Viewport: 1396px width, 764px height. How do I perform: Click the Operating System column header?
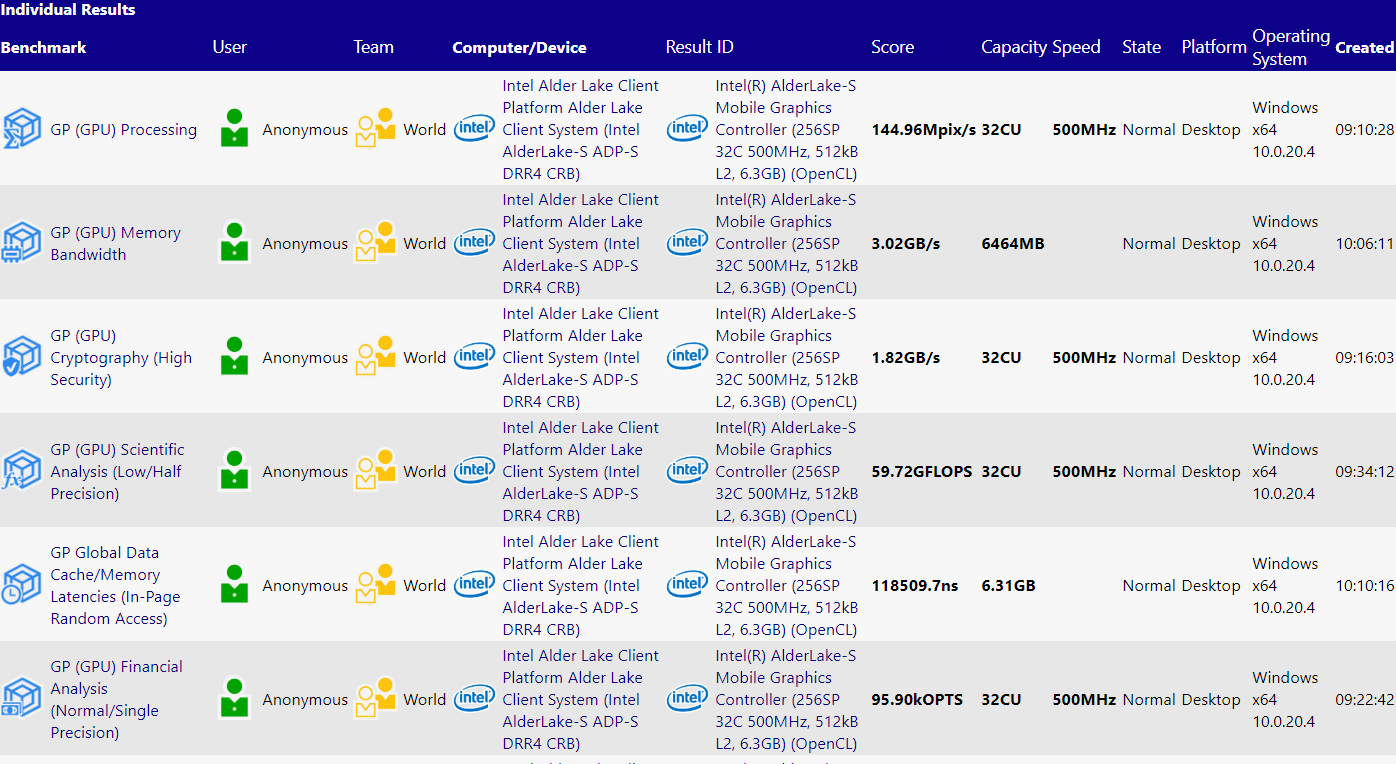pyautogui.click(x=1290, y=47)
